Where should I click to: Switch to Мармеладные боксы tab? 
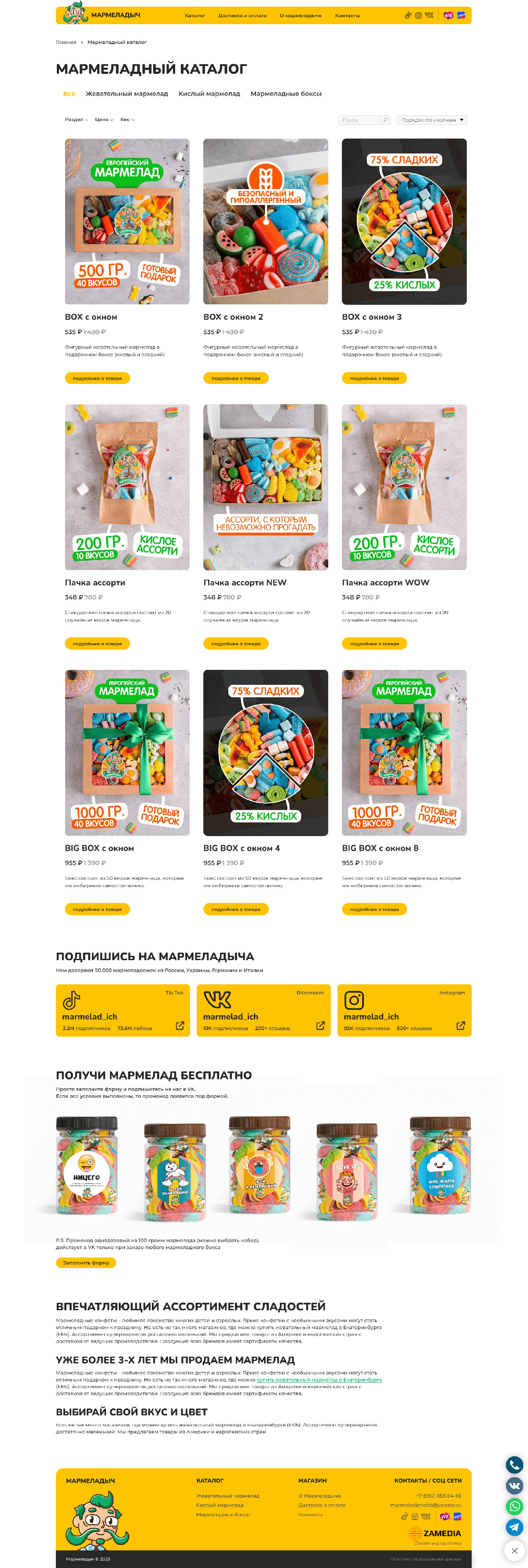click(286, 94)
